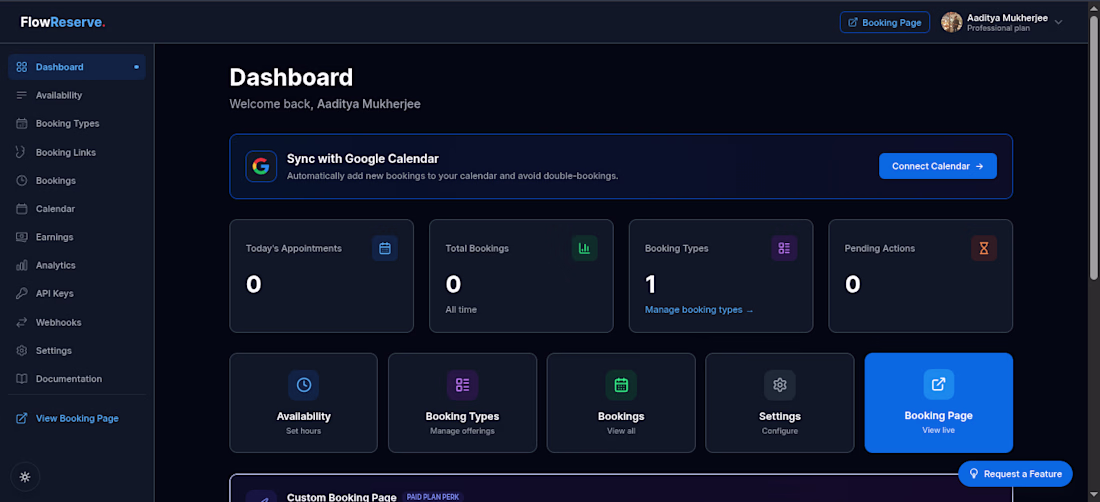Open Earnings page from sidebar
This screenshot has width=1100, height=502.
[x=77, y=237]
